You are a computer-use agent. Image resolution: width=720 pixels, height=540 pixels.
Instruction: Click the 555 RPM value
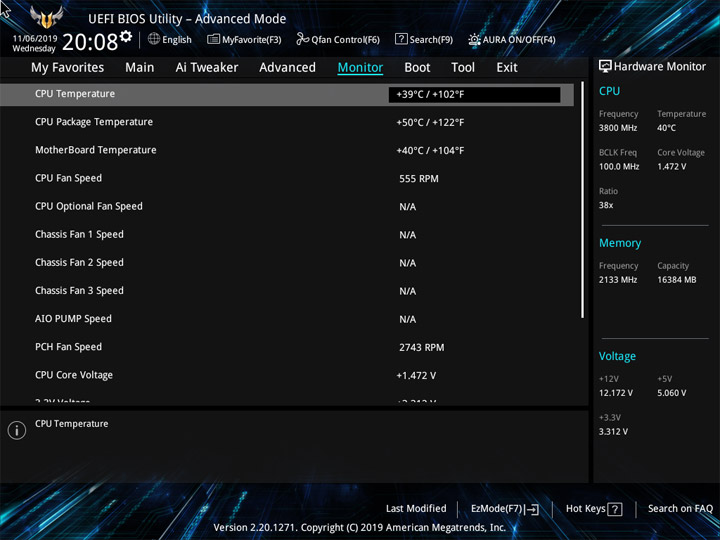tap(419, 179)
